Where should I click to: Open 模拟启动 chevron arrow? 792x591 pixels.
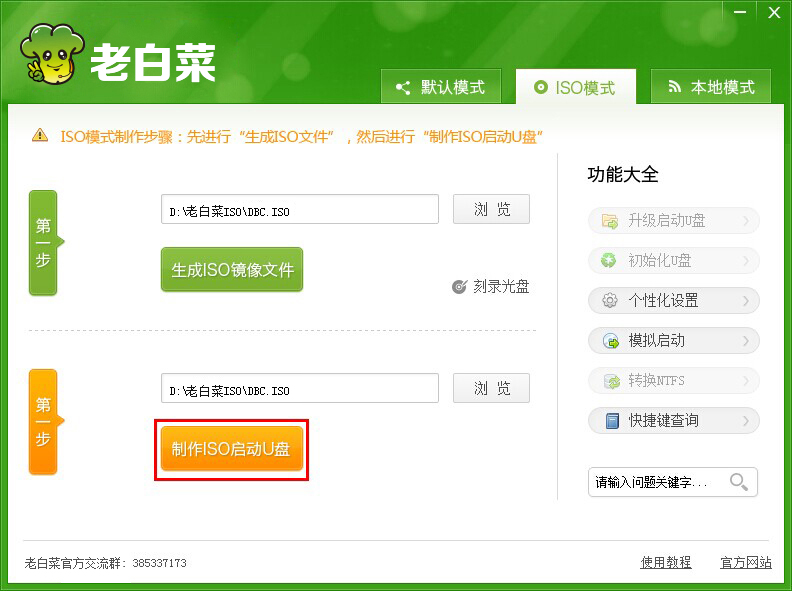coord(746,341)
